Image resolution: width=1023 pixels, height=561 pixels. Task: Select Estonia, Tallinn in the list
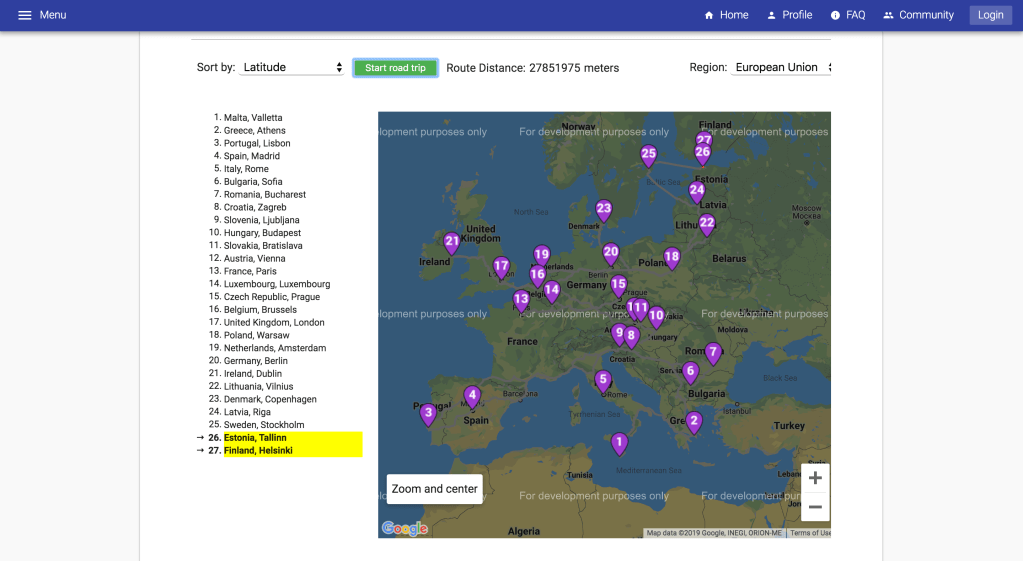coord(255,438)
